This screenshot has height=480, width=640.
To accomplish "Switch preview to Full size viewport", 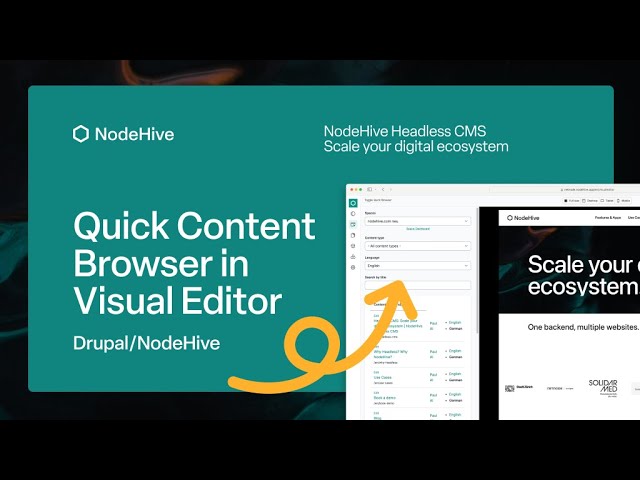I will coord(571,201).
